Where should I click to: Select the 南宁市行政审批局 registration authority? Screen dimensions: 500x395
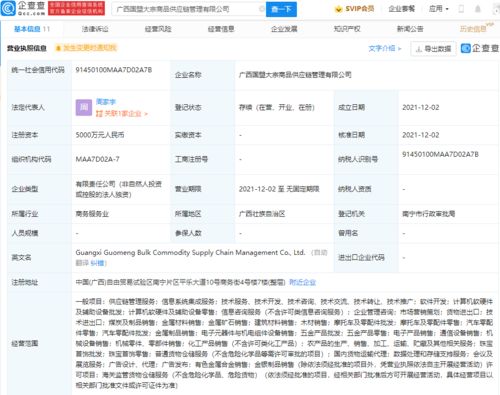[429, 214]
